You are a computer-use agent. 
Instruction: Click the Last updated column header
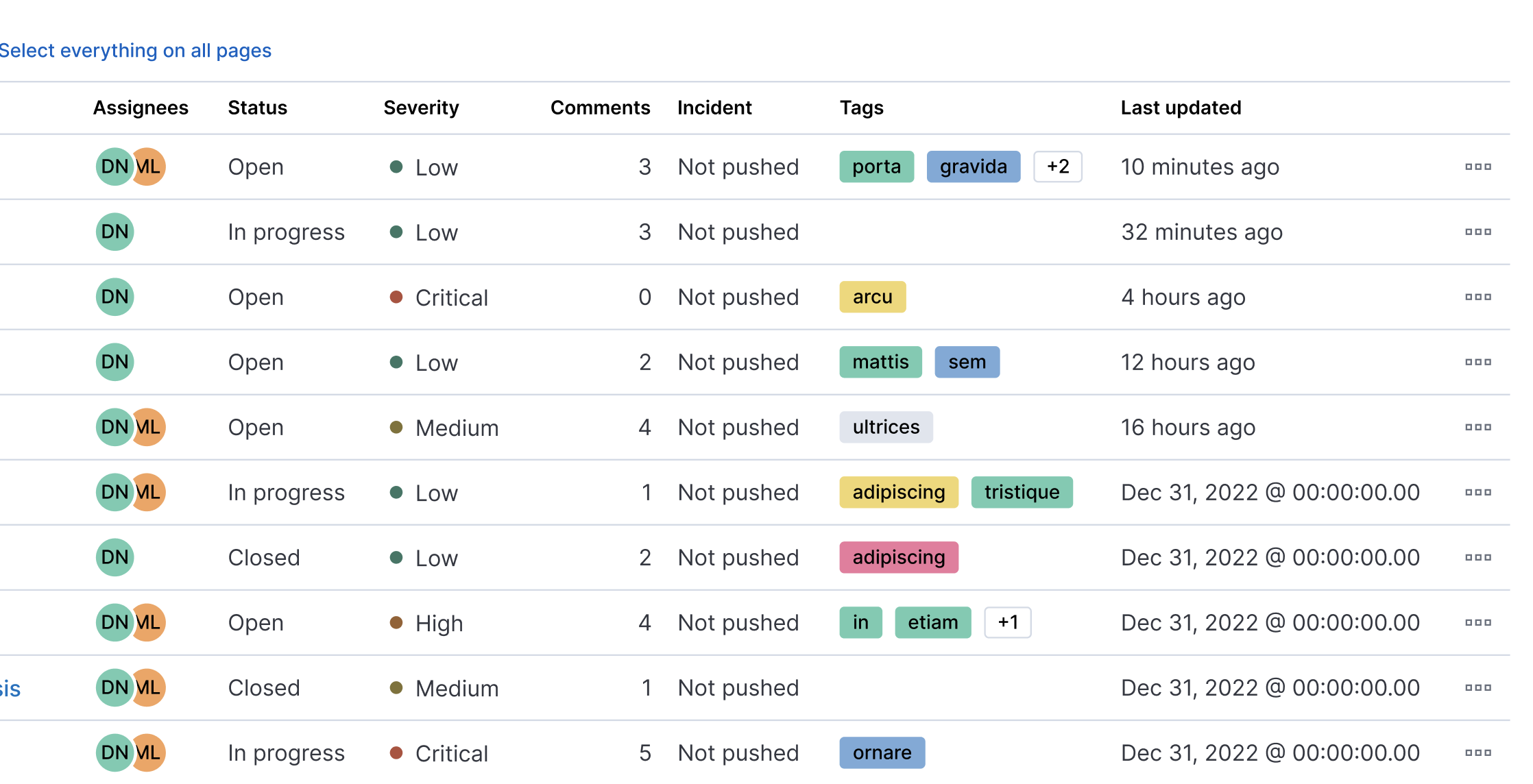pos(1181,108)
